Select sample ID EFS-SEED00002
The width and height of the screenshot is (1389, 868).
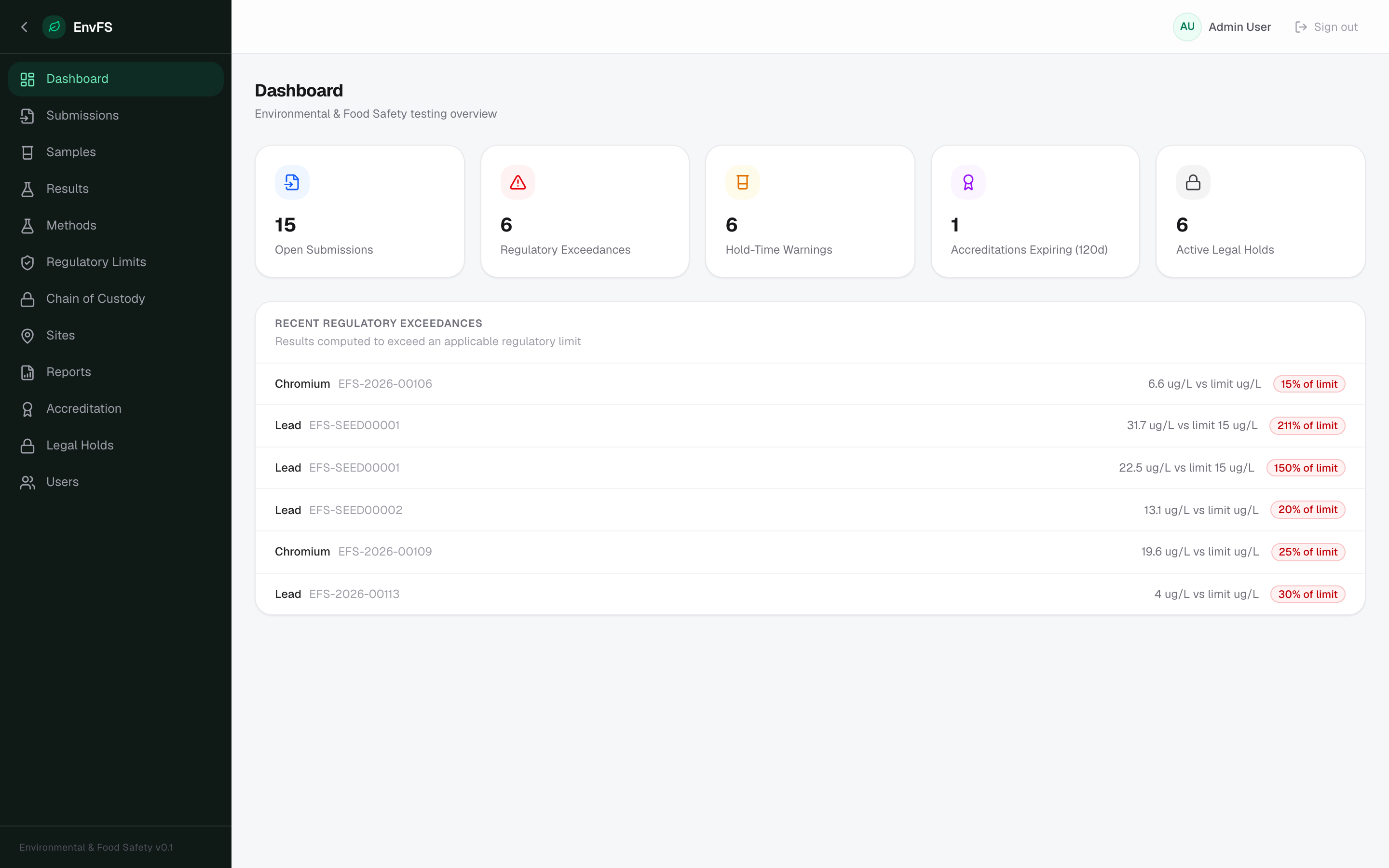click(x=356, y=510)
